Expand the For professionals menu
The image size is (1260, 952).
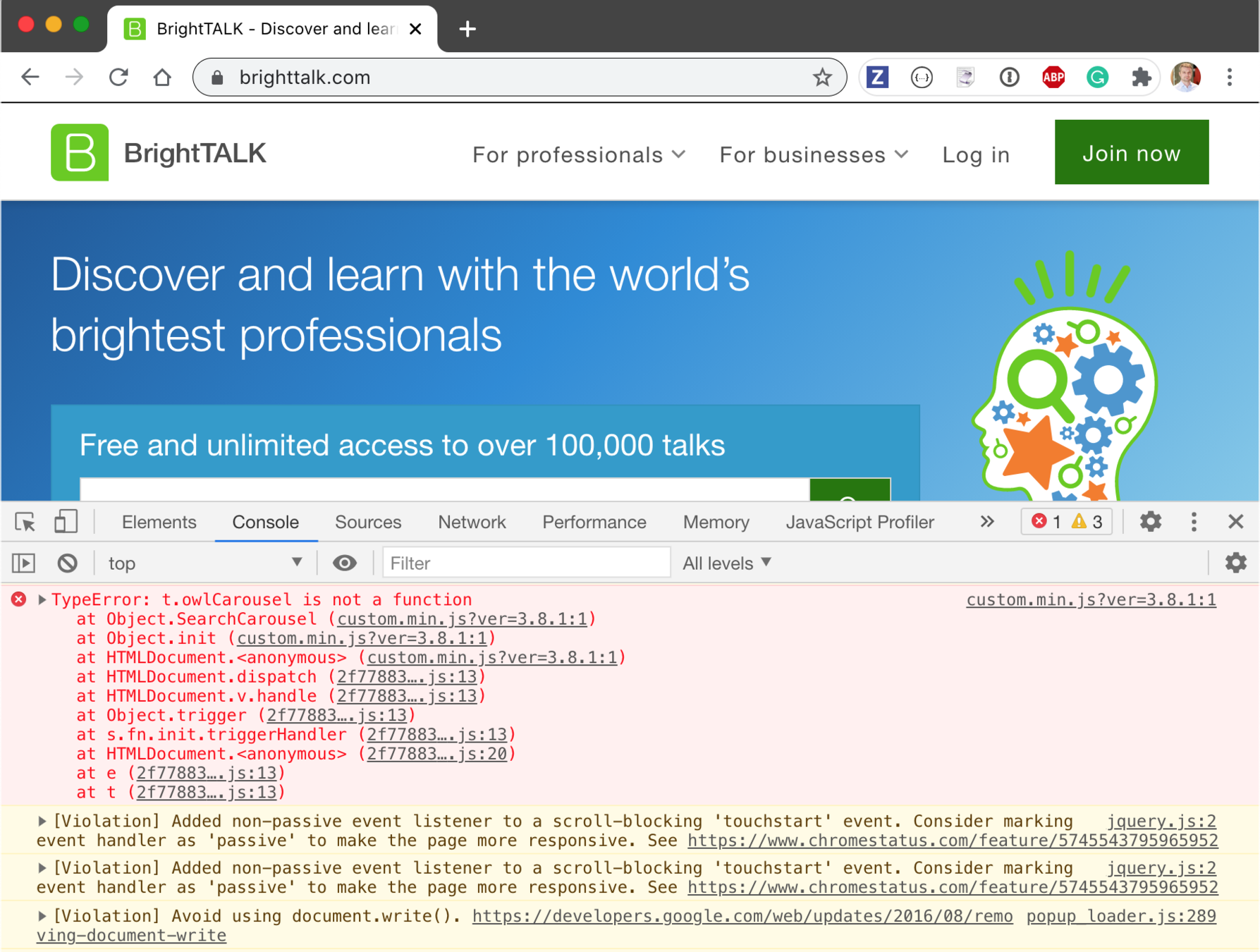pyautogui.click(x=579, y=154)
